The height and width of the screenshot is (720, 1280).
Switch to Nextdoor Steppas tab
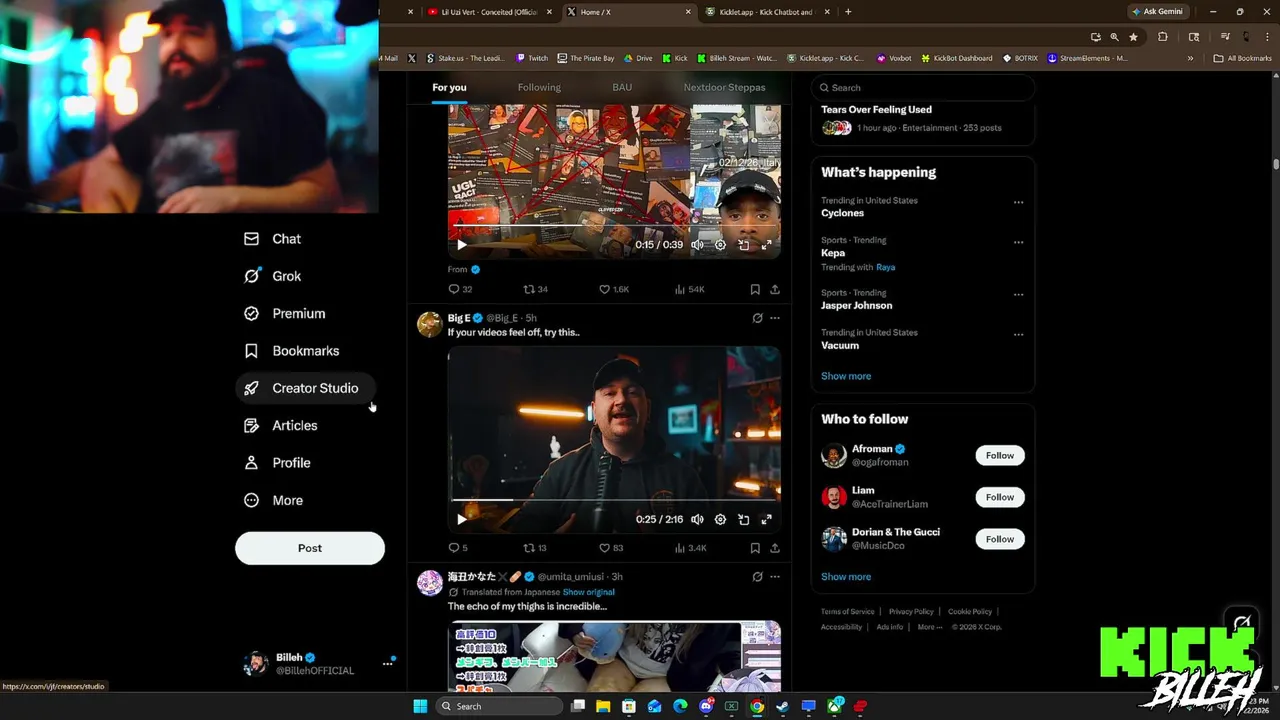(724, 87)
